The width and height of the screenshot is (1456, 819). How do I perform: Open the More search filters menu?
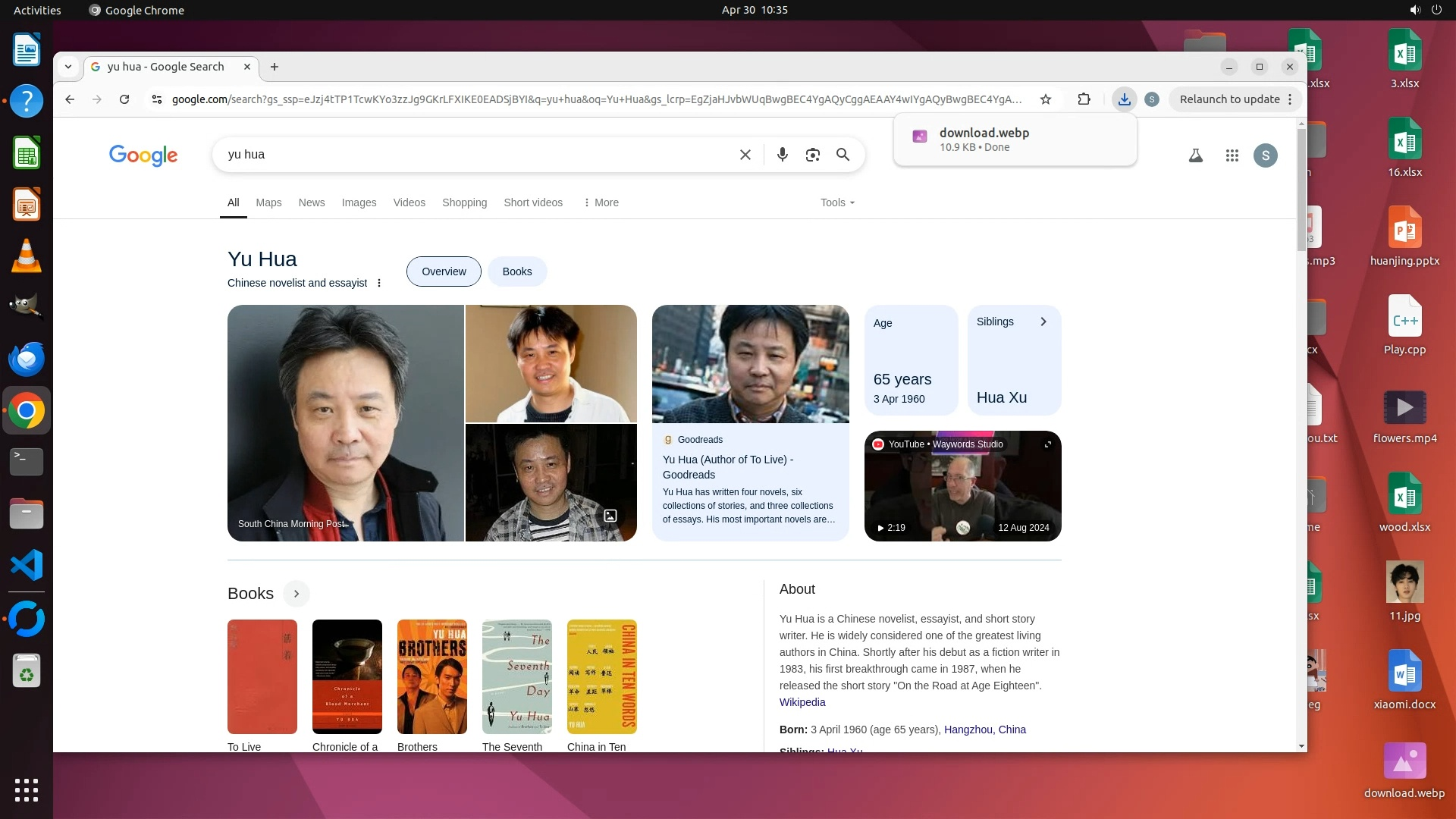pyautogui.click(x=601, y=202)
